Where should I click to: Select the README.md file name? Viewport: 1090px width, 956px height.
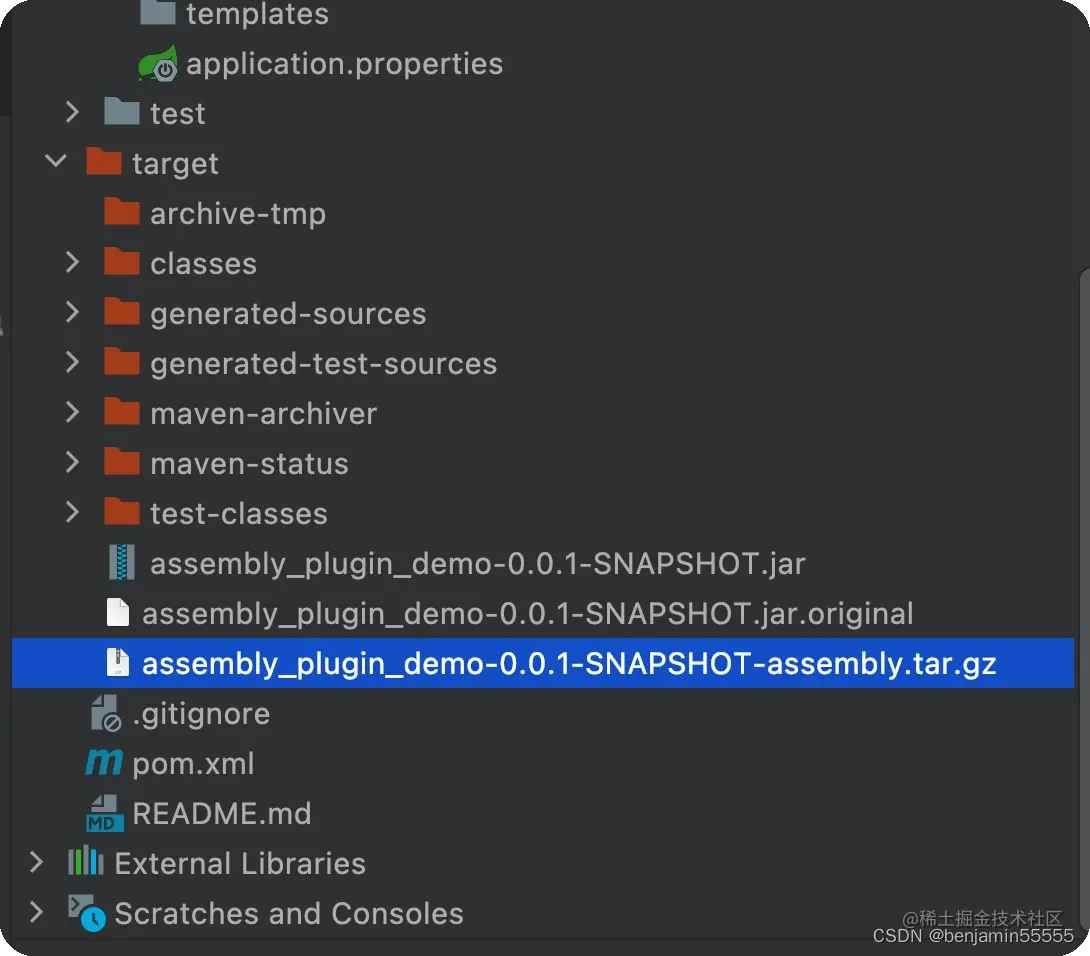click(222, 814)
